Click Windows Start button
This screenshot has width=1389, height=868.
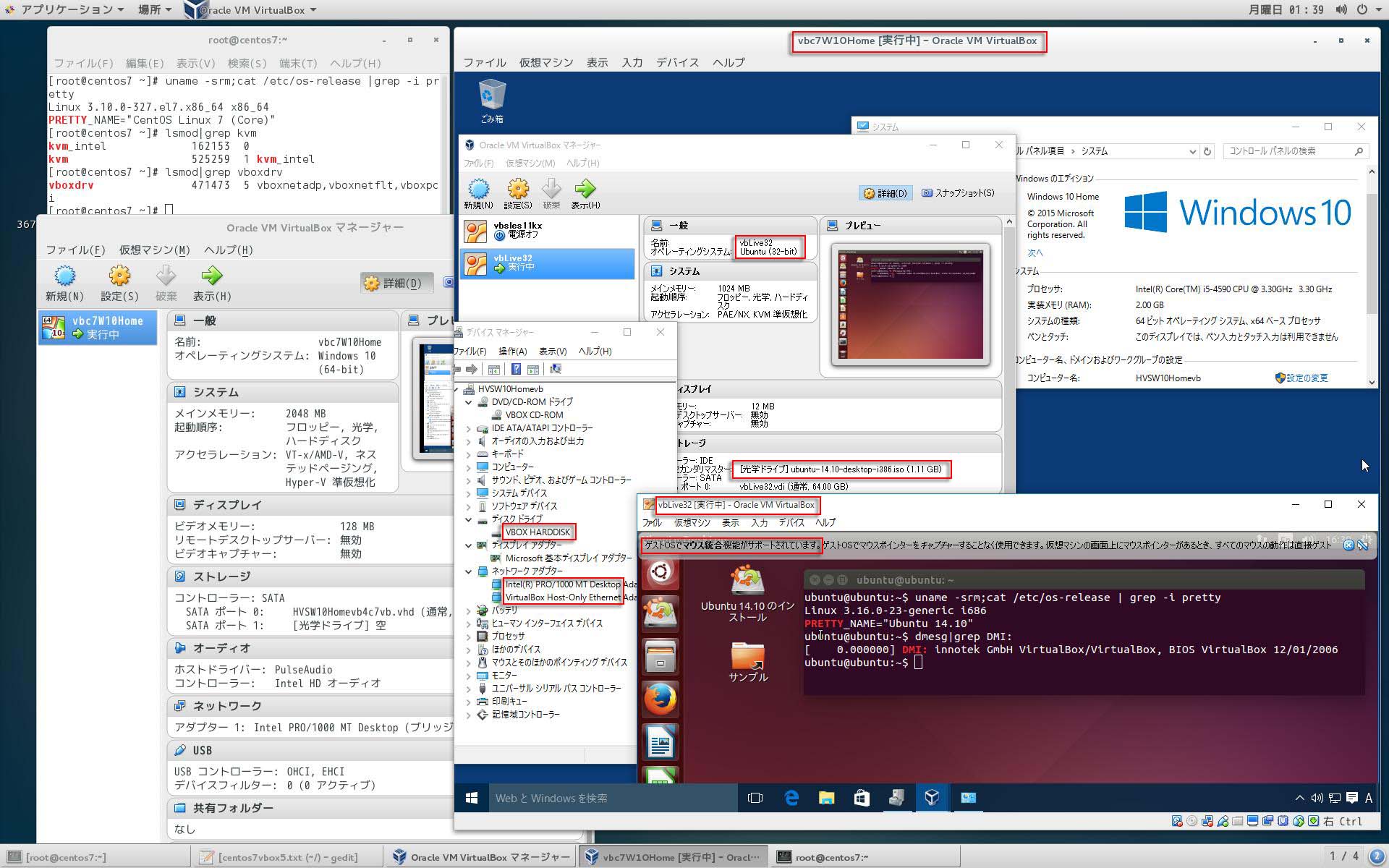coord(472,798)
